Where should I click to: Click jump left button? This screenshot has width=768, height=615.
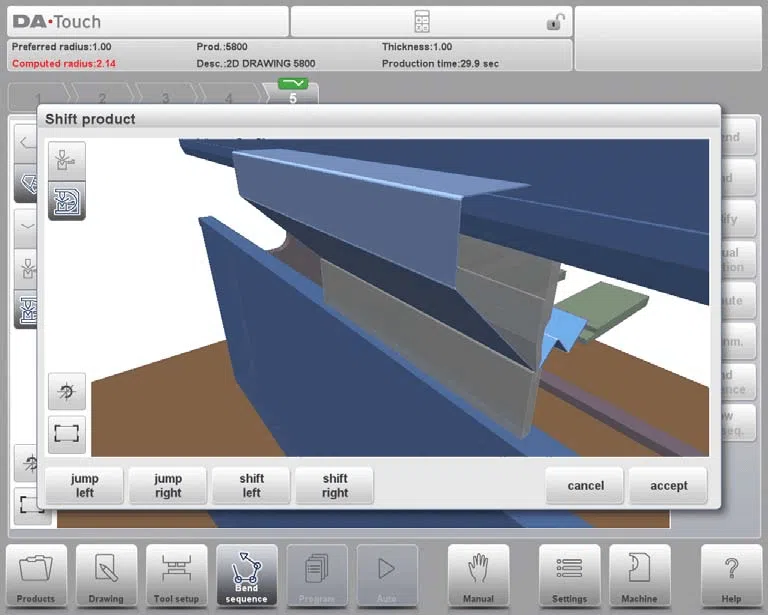point(84,485)
